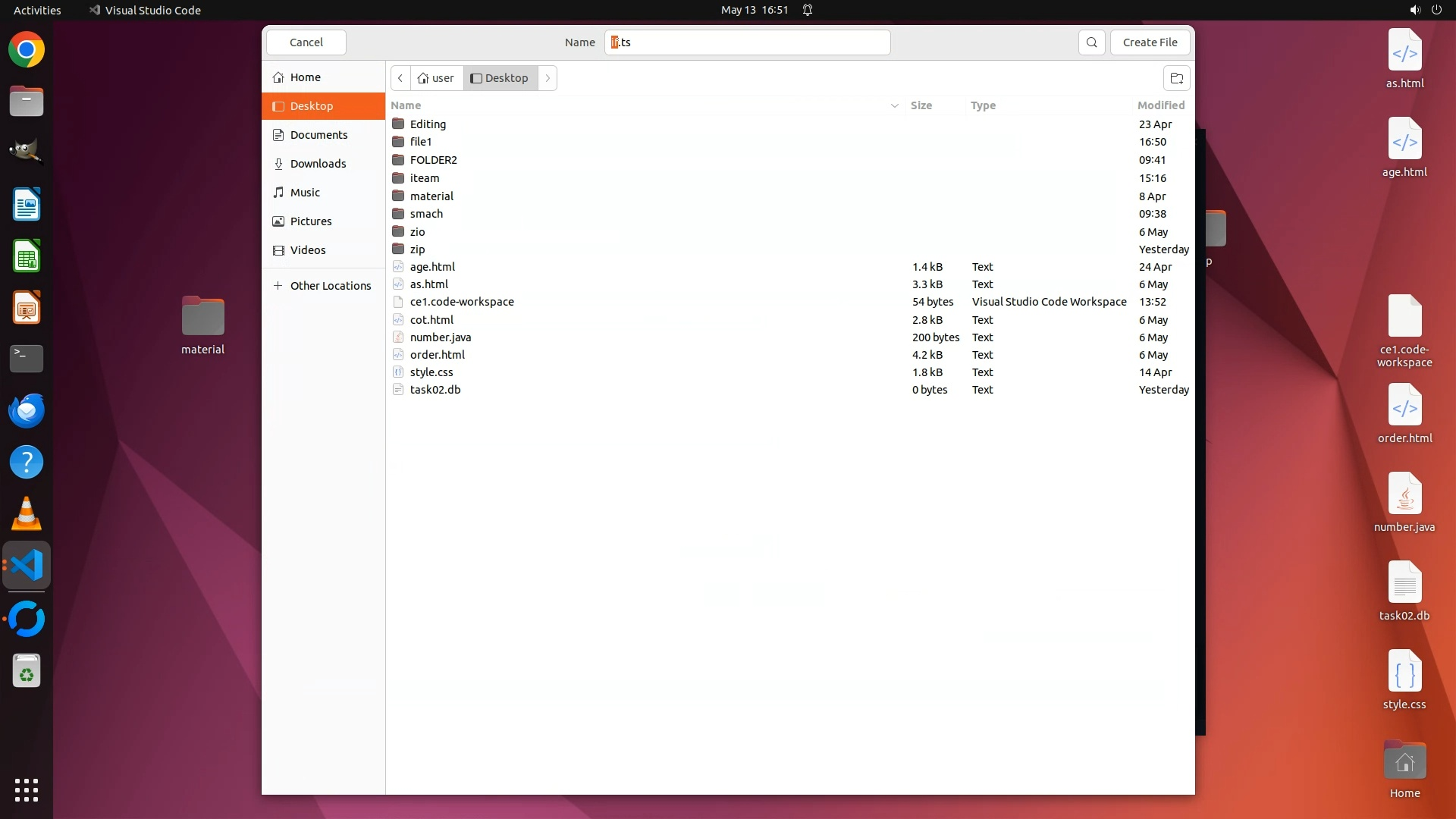This screenshot has height=819, width=1456.
Task: Select the FOLDER2 folder row
Action: point(433,160)
